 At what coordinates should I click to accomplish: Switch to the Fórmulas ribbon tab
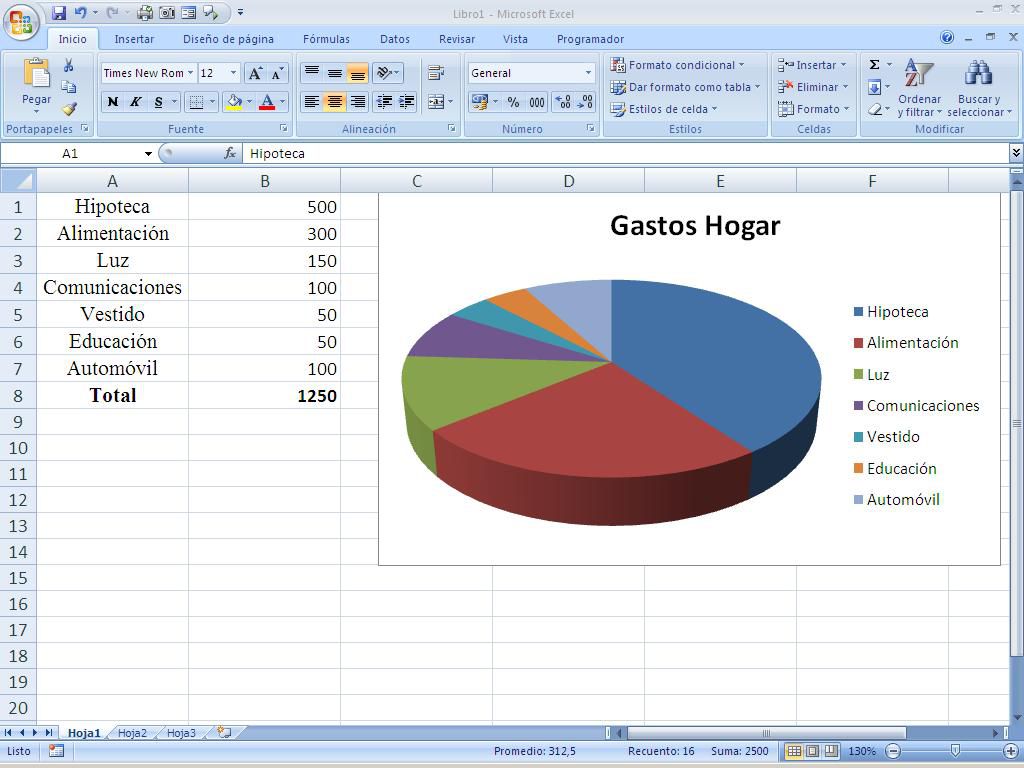(x=326, y=39)
